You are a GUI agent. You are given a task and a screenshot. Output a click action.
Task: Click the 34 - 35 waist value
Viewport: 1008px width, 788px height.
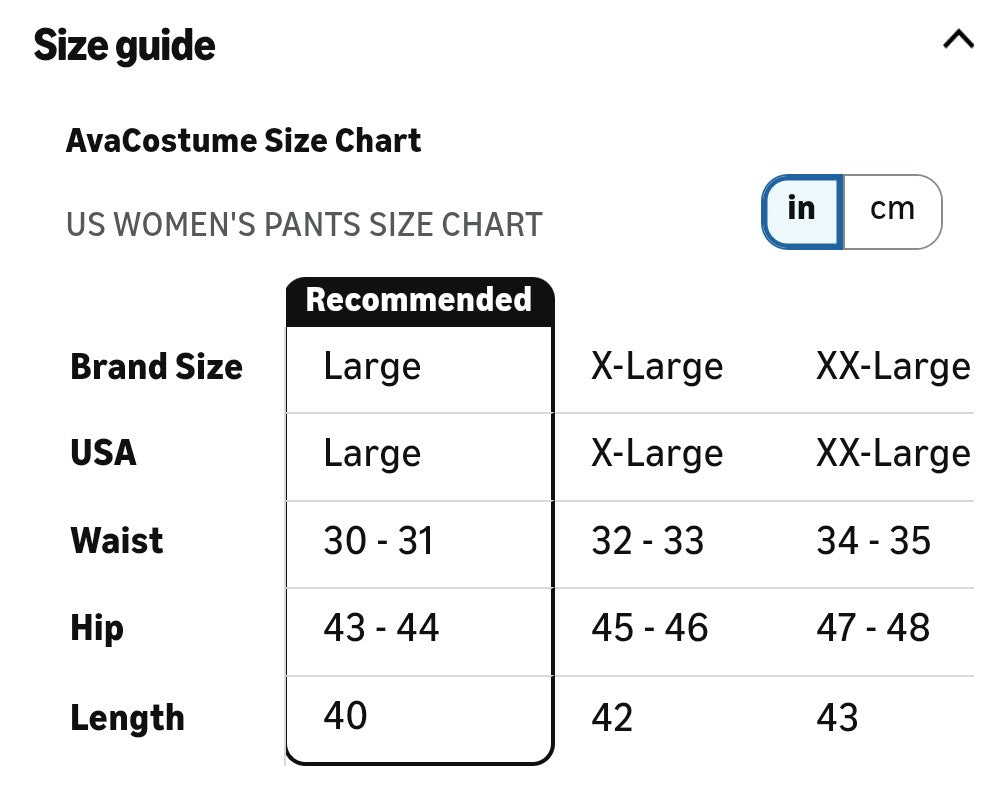coord(873,541)
